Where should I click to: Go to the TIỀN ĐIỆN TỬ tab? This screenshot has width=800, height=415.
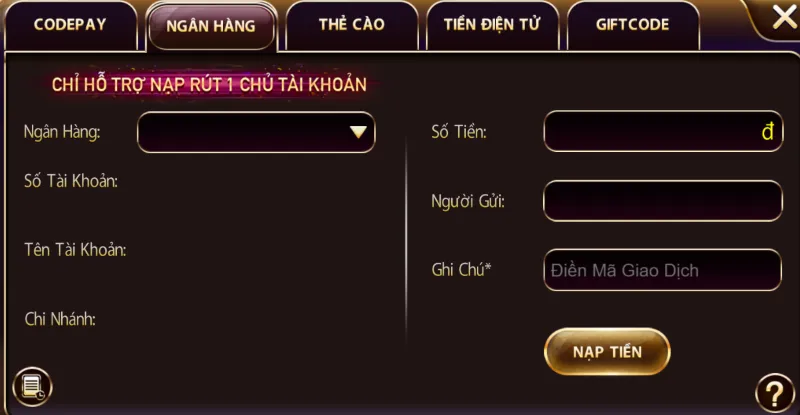pyautogui.click(x=491, y=25)
